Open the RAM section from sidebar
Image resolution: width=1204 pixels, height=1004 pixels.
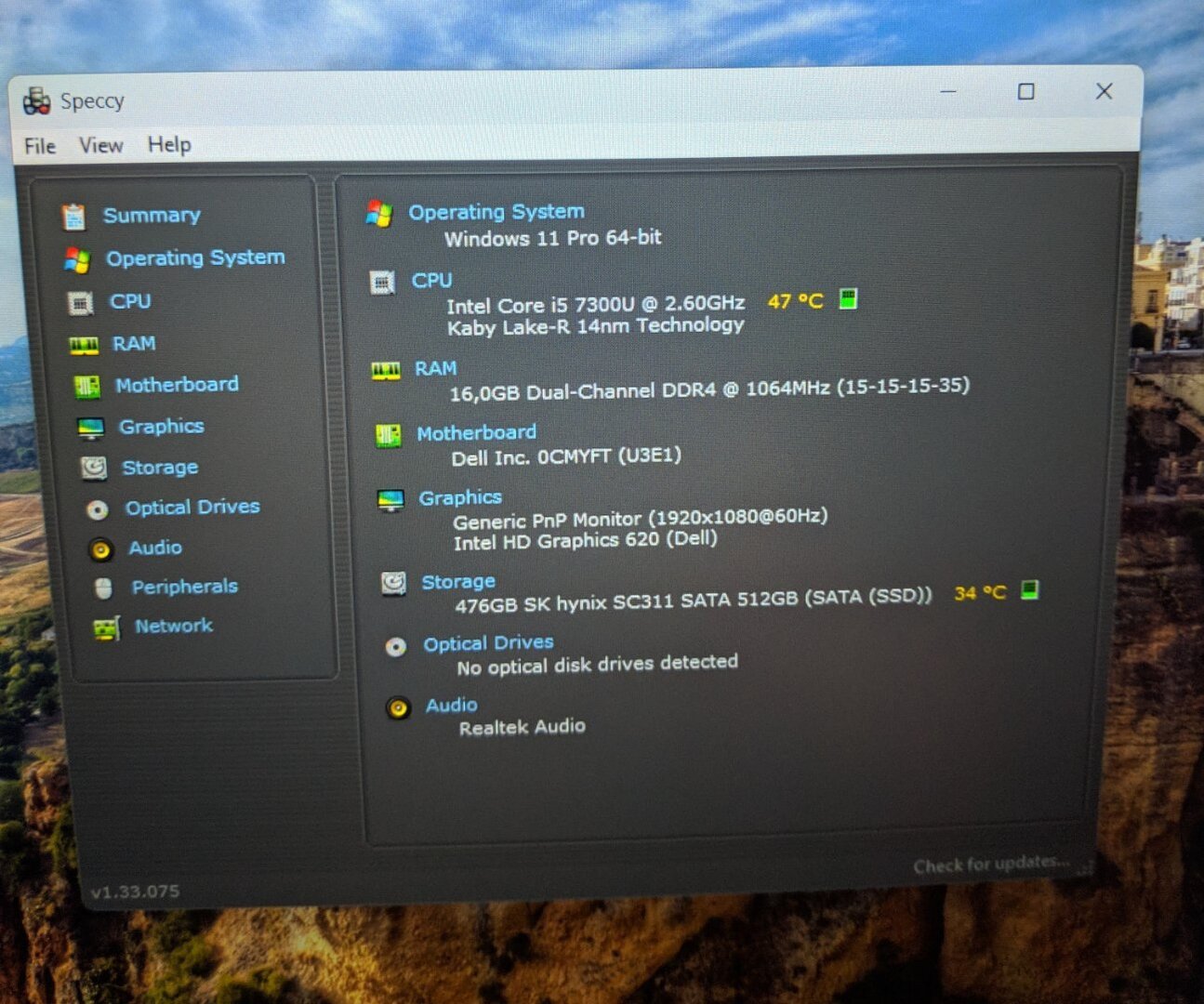(134, 343)
